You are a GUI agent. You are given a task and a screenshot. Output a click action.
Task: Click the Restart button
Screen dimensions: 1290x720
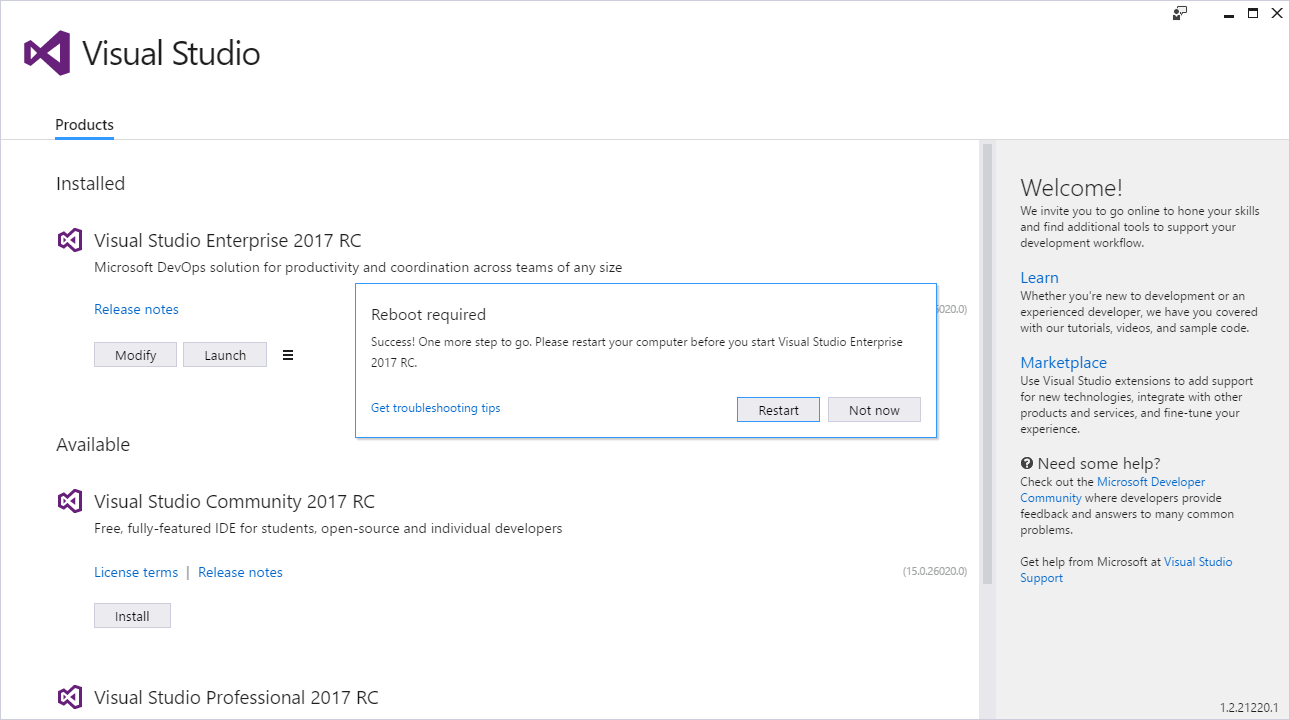pyautogui.click(x=778, y=410)
